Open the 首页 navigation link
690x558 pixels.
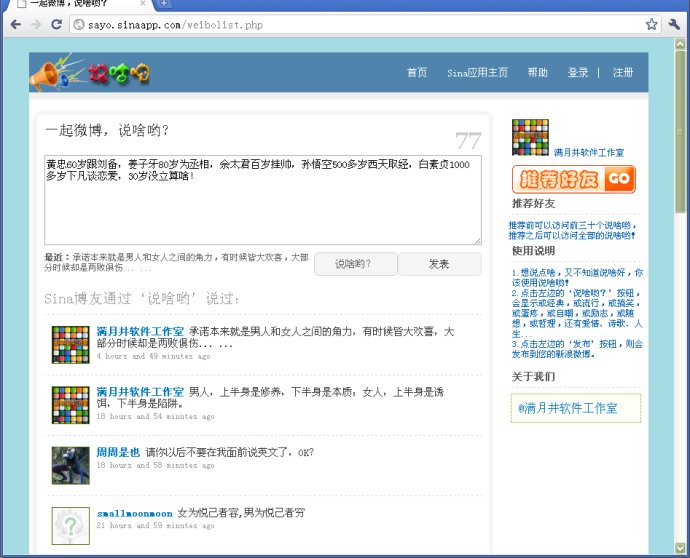pos(417,72)
